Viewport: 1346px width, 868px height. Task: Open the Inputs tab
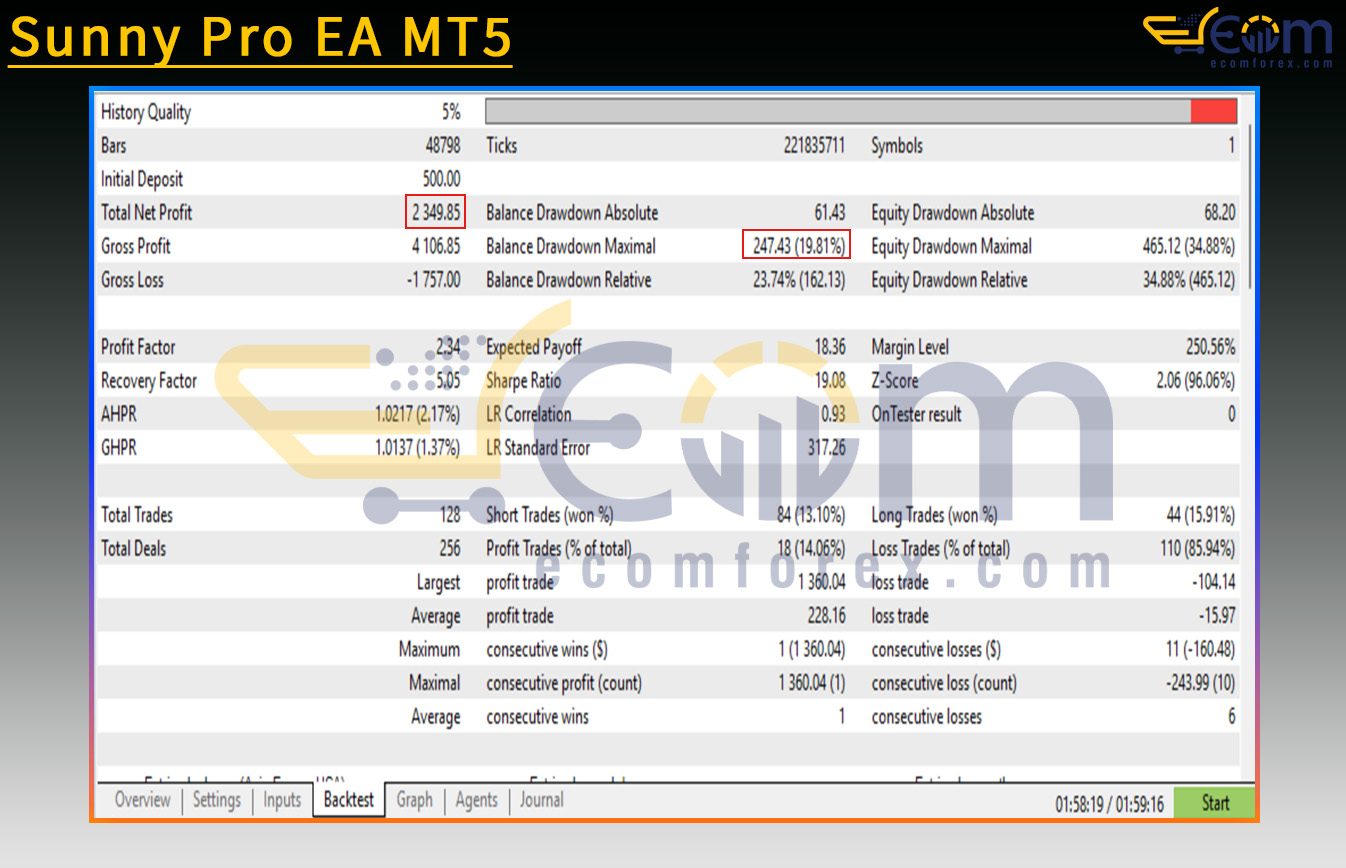[282, 800]
